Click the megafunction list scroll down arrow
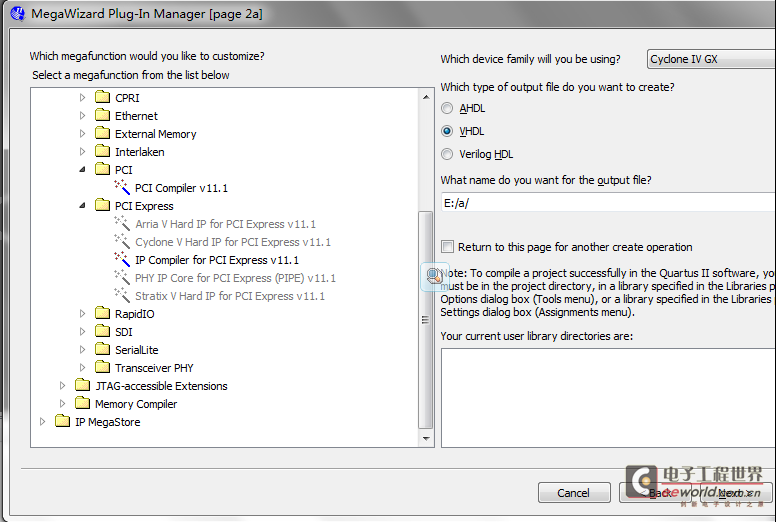776x522 pixels. click(426, 438)
